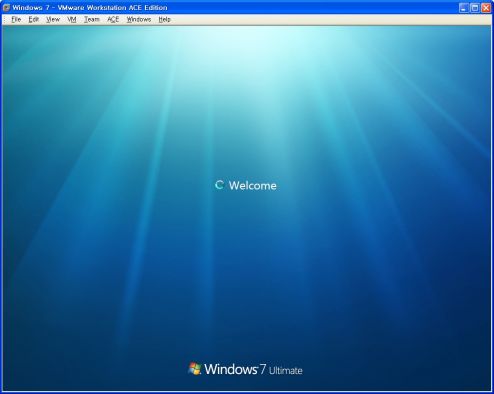Open the ACE menu
This screenshot has height=394, width=494.
point(113,20)
